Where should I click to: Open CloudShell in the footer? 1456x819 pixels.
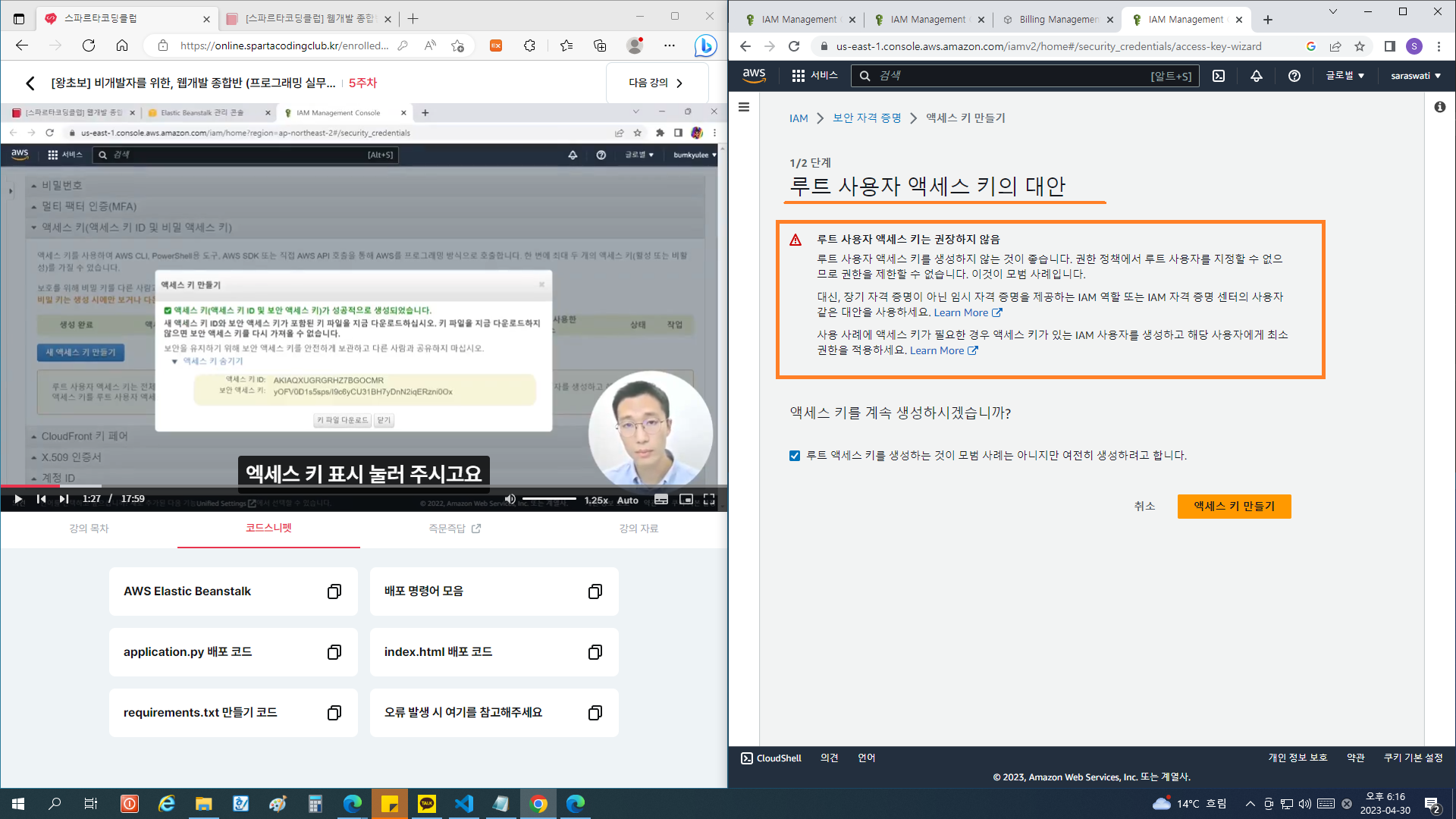click(771, 758)
